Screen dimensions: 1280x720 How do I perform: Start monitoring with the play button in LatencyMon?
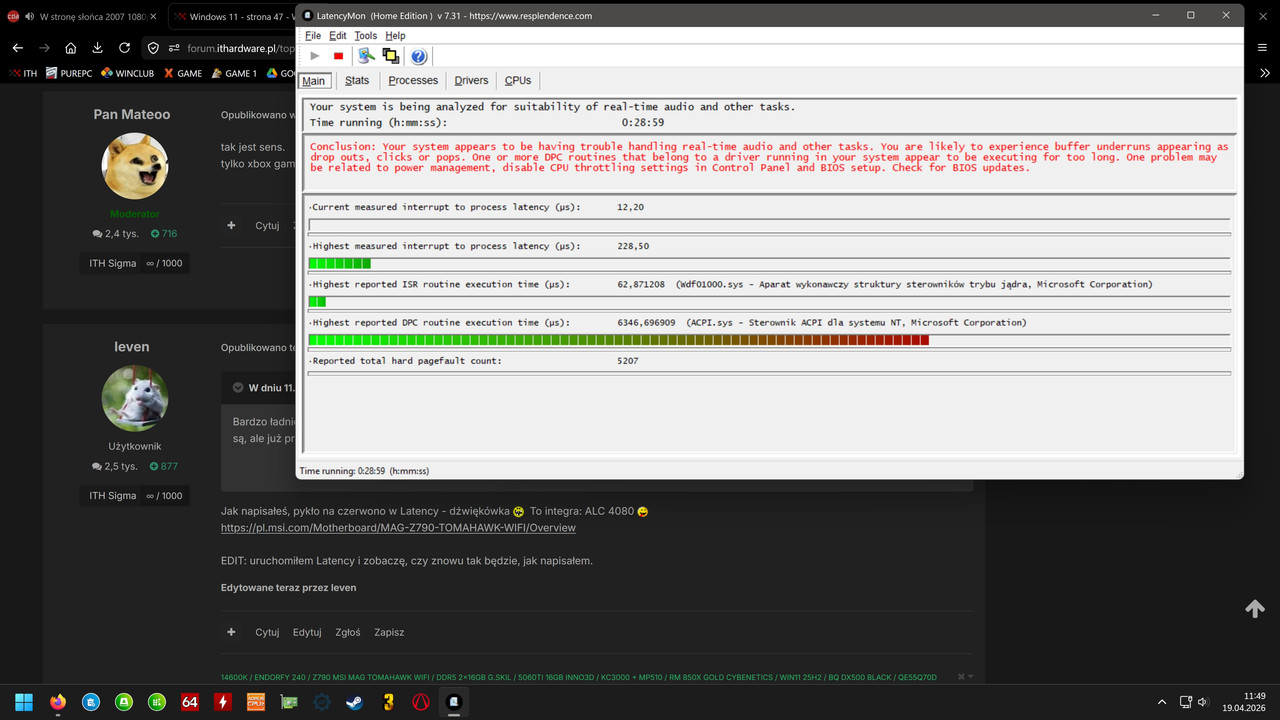tap(315, 56)
